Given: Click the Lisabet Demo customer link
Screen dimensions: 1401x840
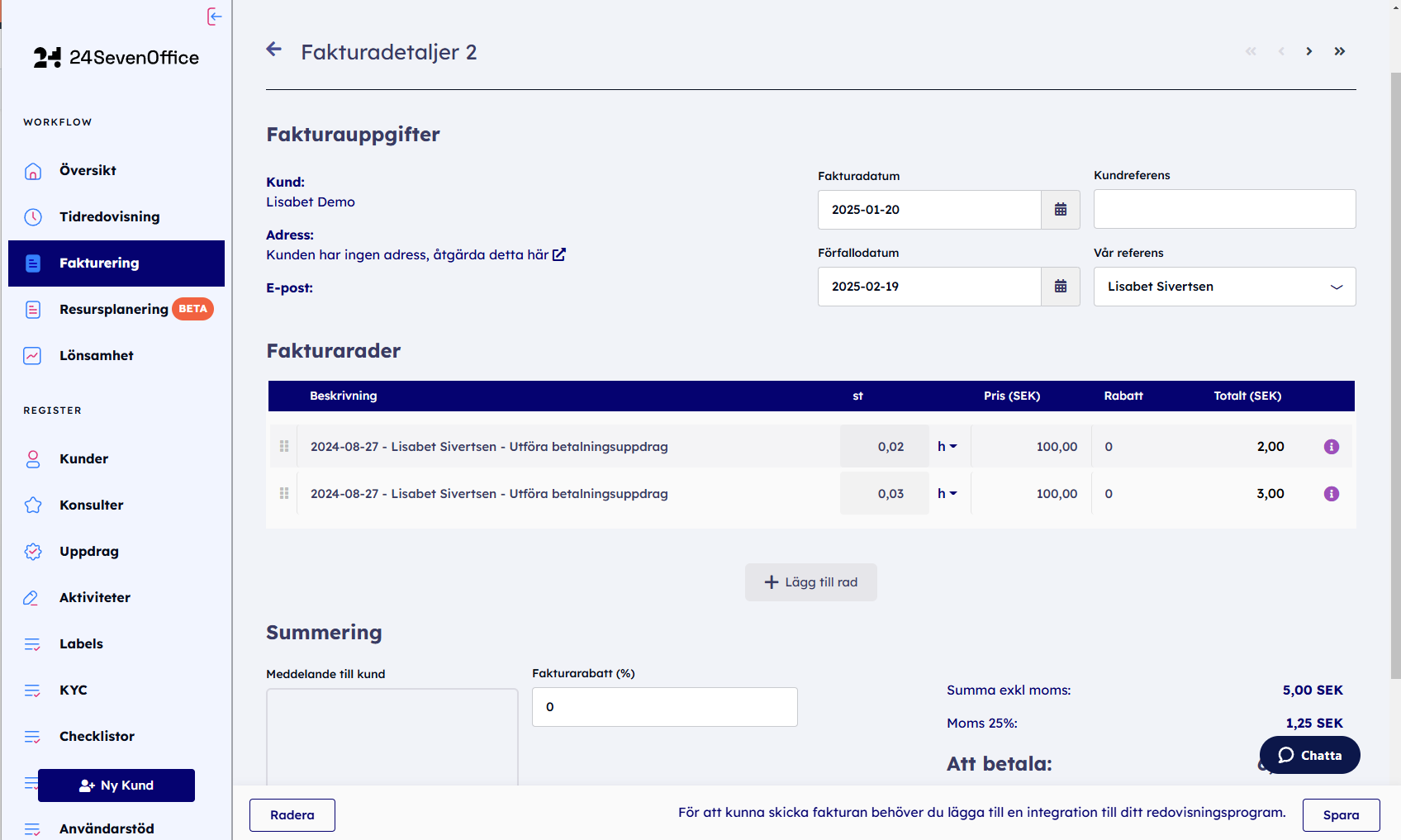Looking at the screenshot, I should click(x=311, y=202).
